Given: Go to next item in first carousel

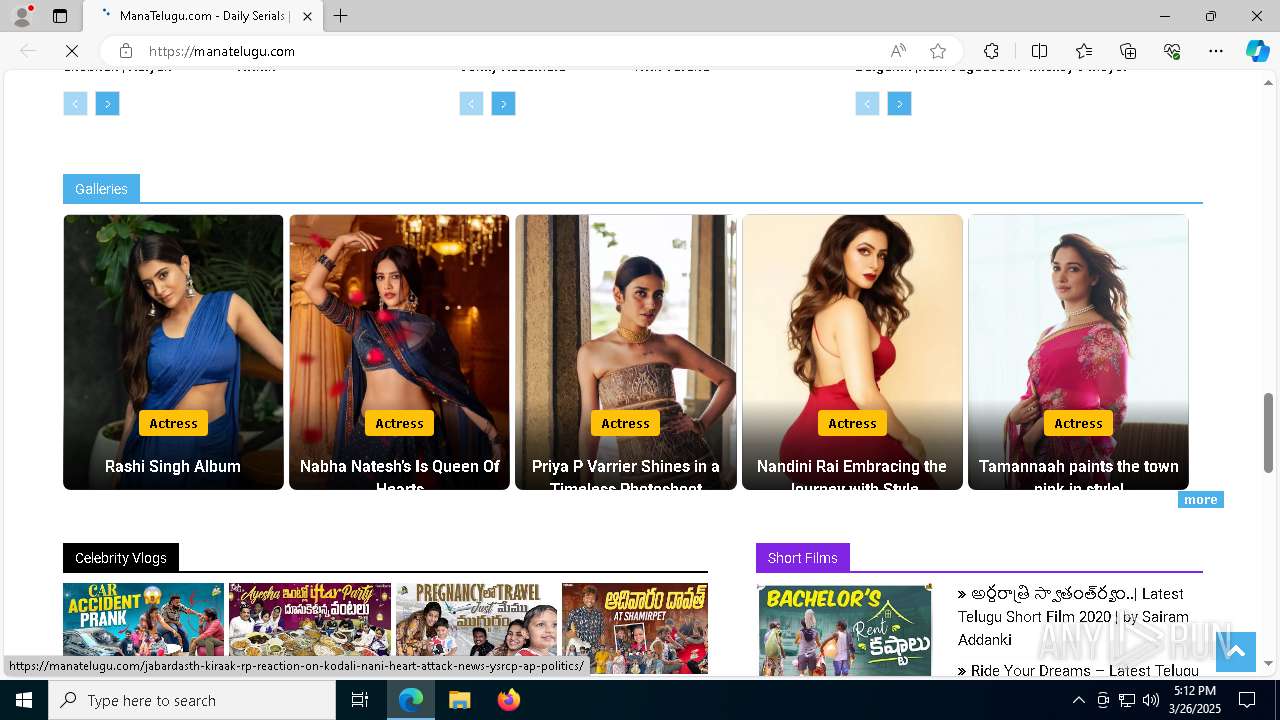Looking at the screenshot, I should pyautogui.click(x=107, y=104).
